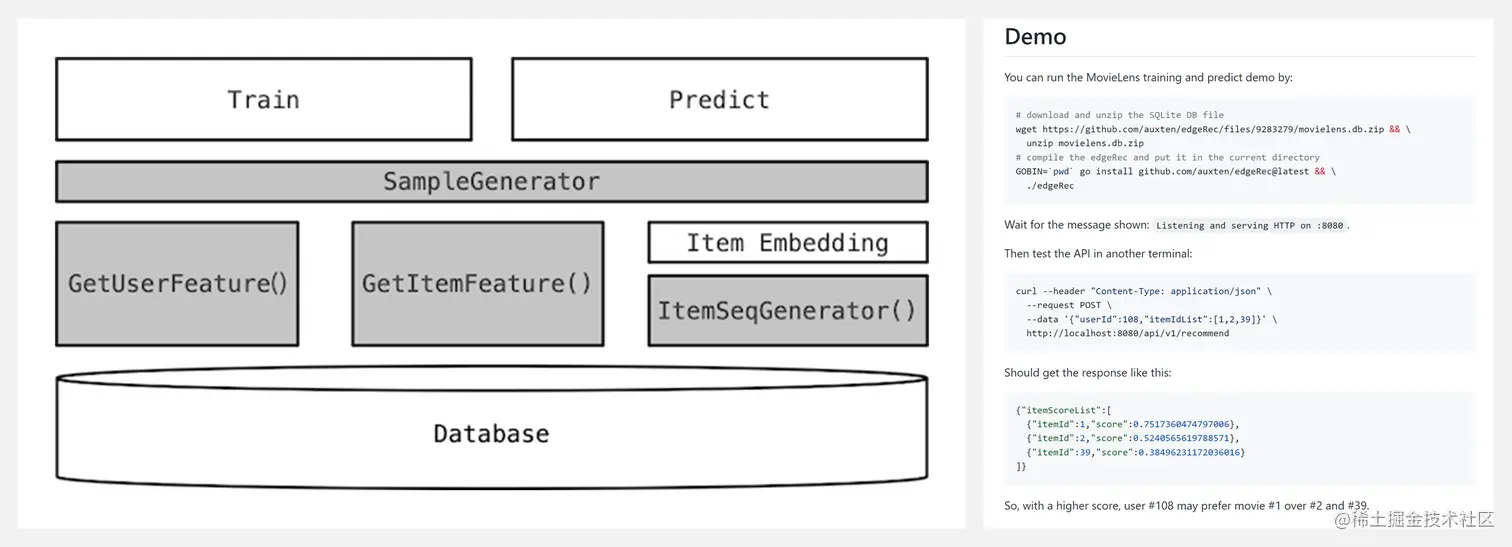The width and height of the screenshot is (1512, 547).
Task: Click the ./edgeRec command line
Action: tap(1050, 185)
